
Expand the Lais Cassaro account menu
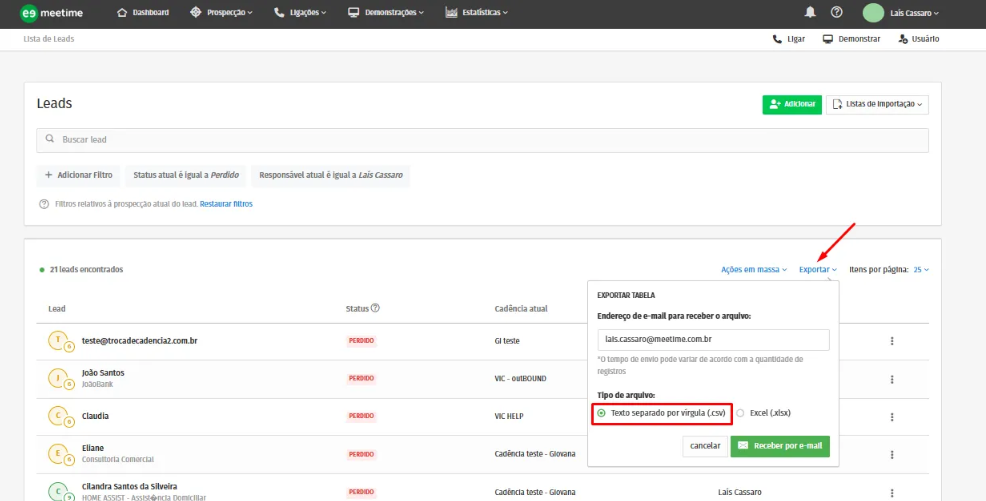tap(914, 13)
